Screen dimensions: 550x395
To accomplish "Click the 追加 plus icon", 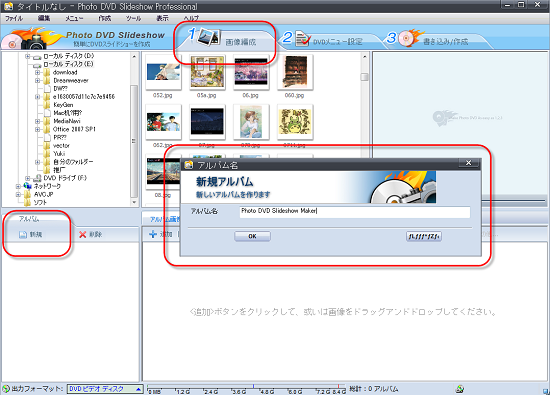I will point(153,234).
